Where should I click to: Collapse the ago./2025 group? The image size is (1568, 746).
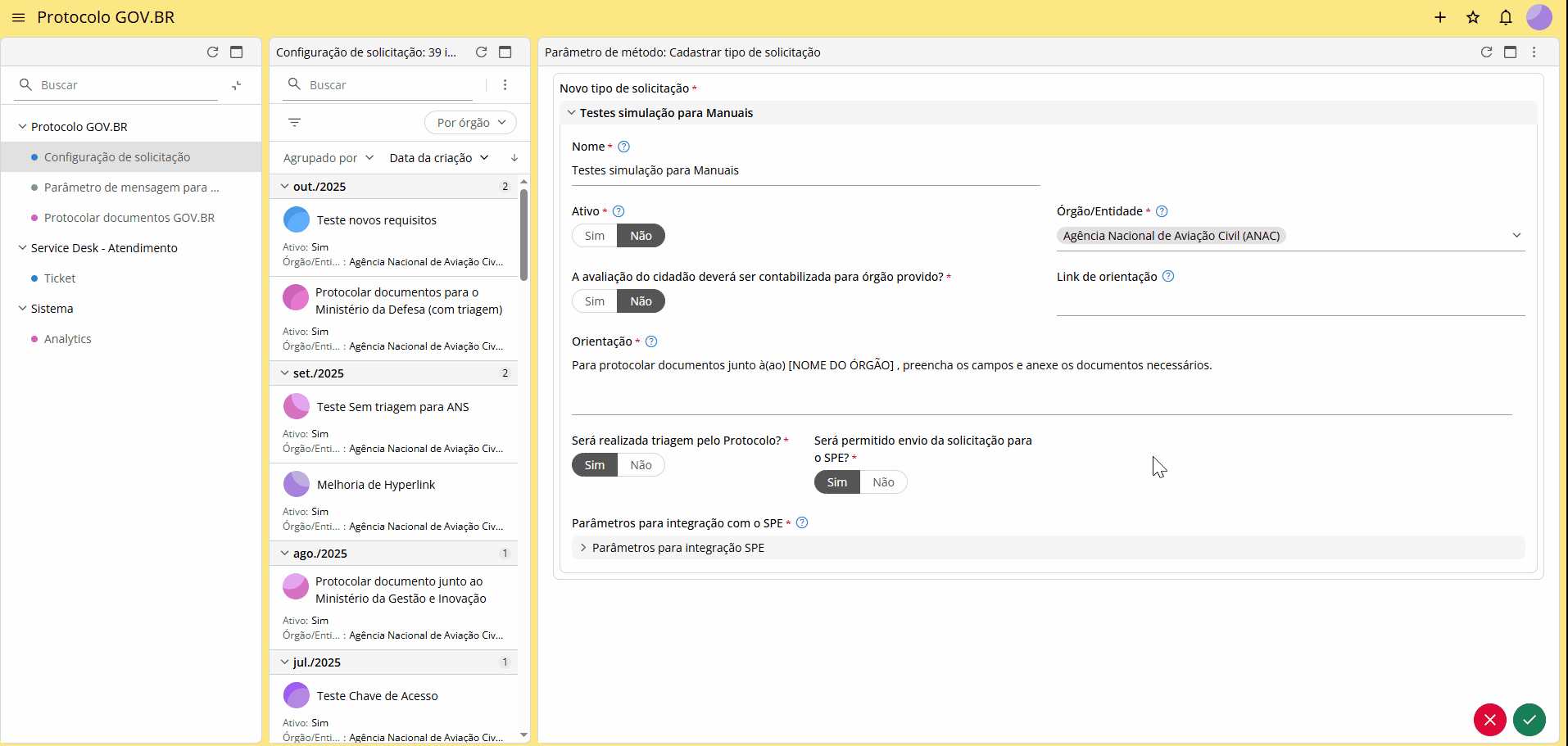(284, 554)
